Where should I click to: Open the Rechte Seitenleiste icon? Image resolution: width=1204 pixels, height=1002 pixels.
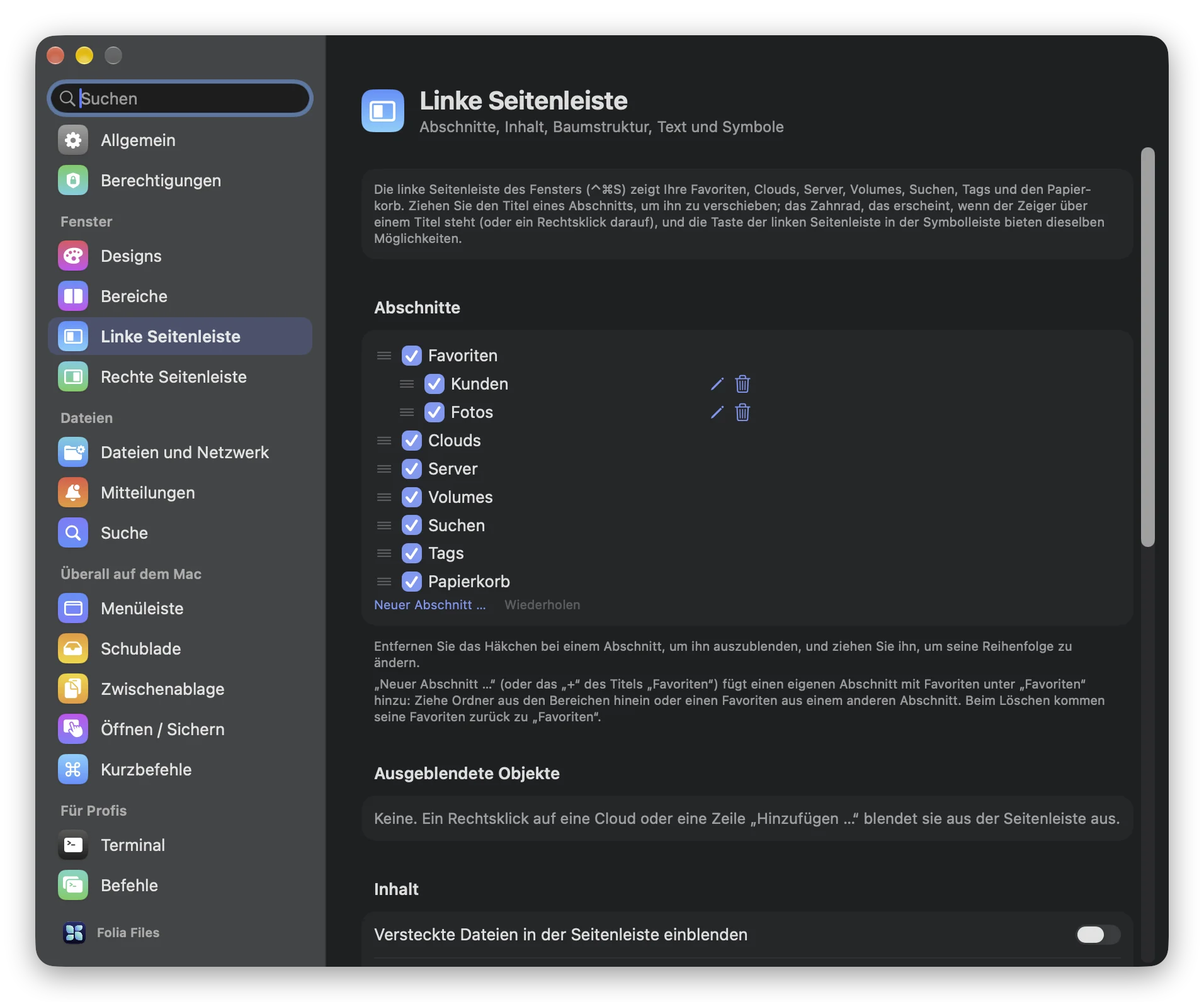(73, 377)
